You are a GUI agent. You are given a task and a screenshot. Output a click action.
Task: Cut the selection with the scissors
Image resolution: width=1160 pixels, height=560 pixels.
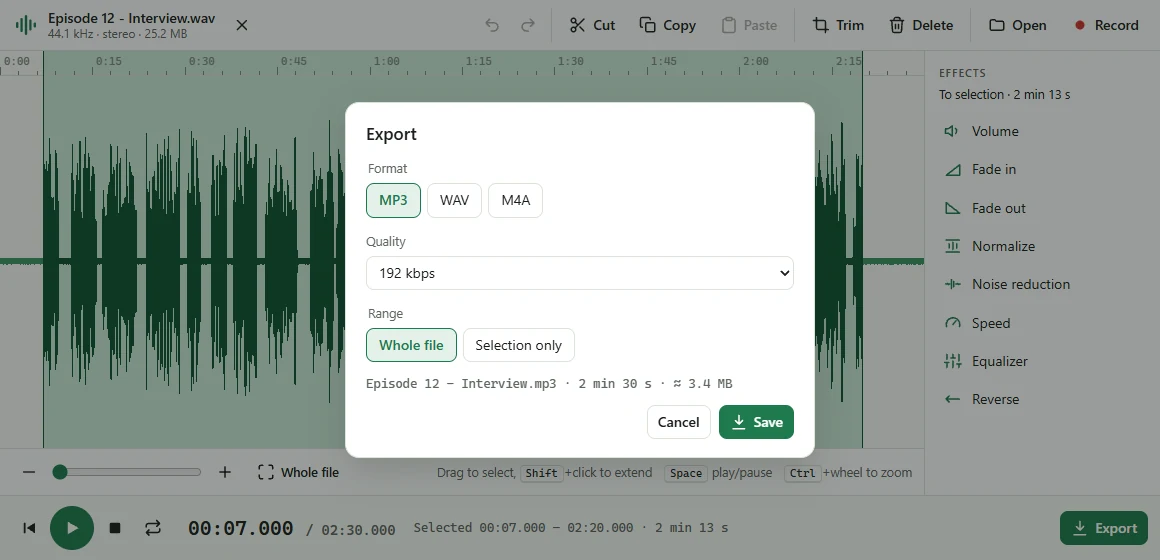[x=592, y=25]
